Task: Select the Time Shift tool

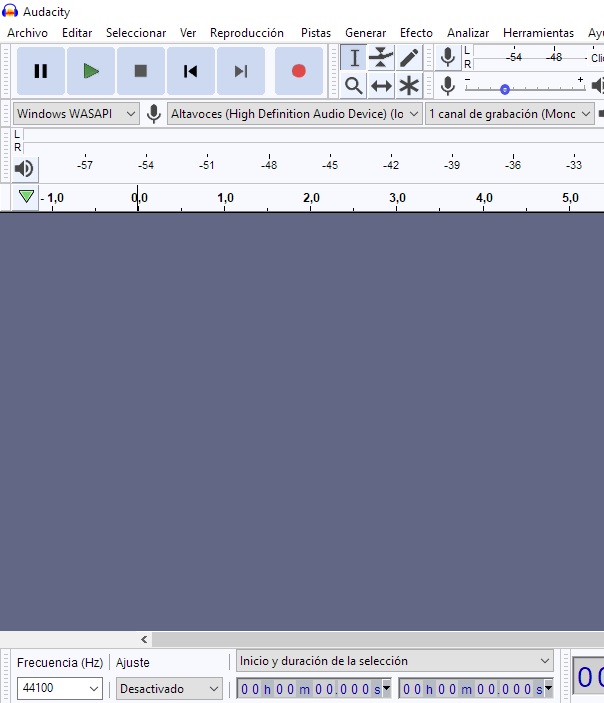Action: [381, 85]
